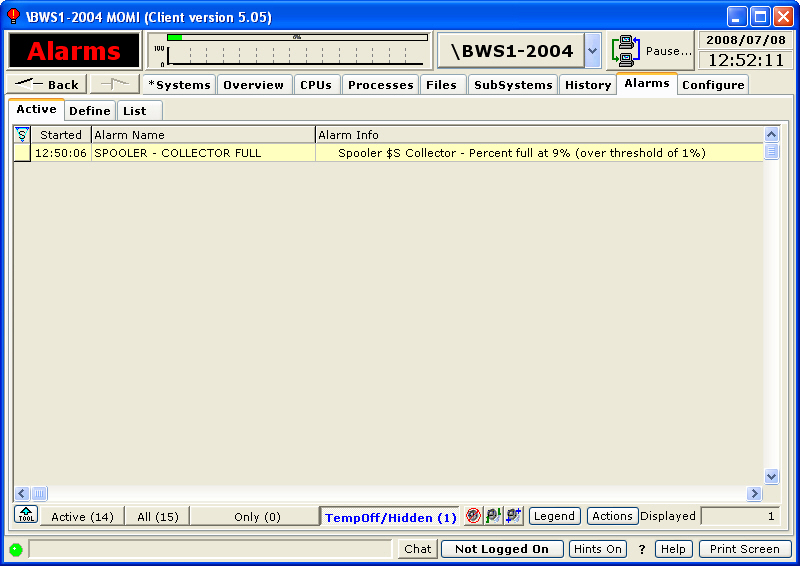
Task: Click the Print Screen button
Action: coord(745,549)
